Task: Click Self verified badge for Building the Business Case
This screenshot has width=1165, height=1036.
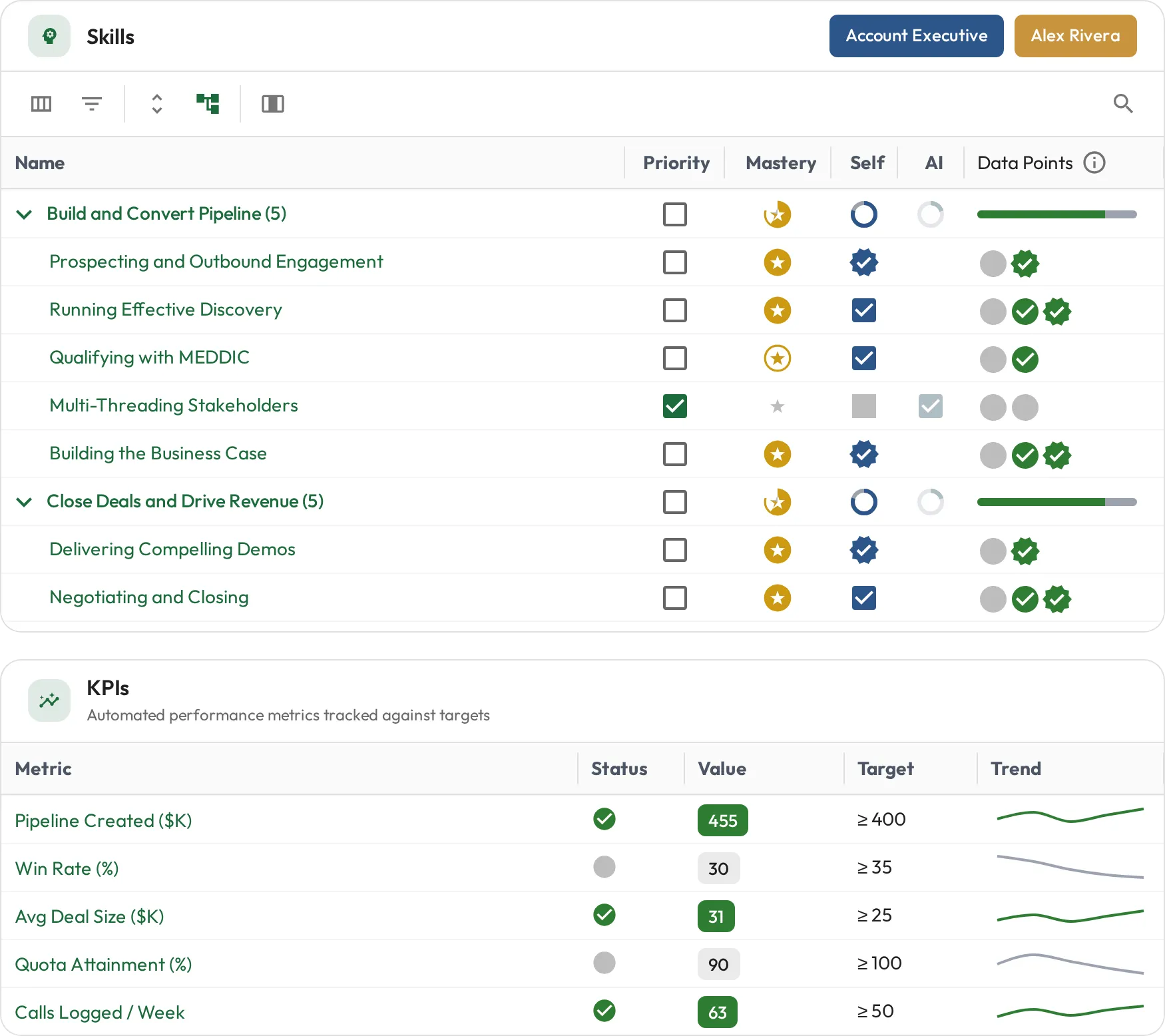Action: (864, 454)
